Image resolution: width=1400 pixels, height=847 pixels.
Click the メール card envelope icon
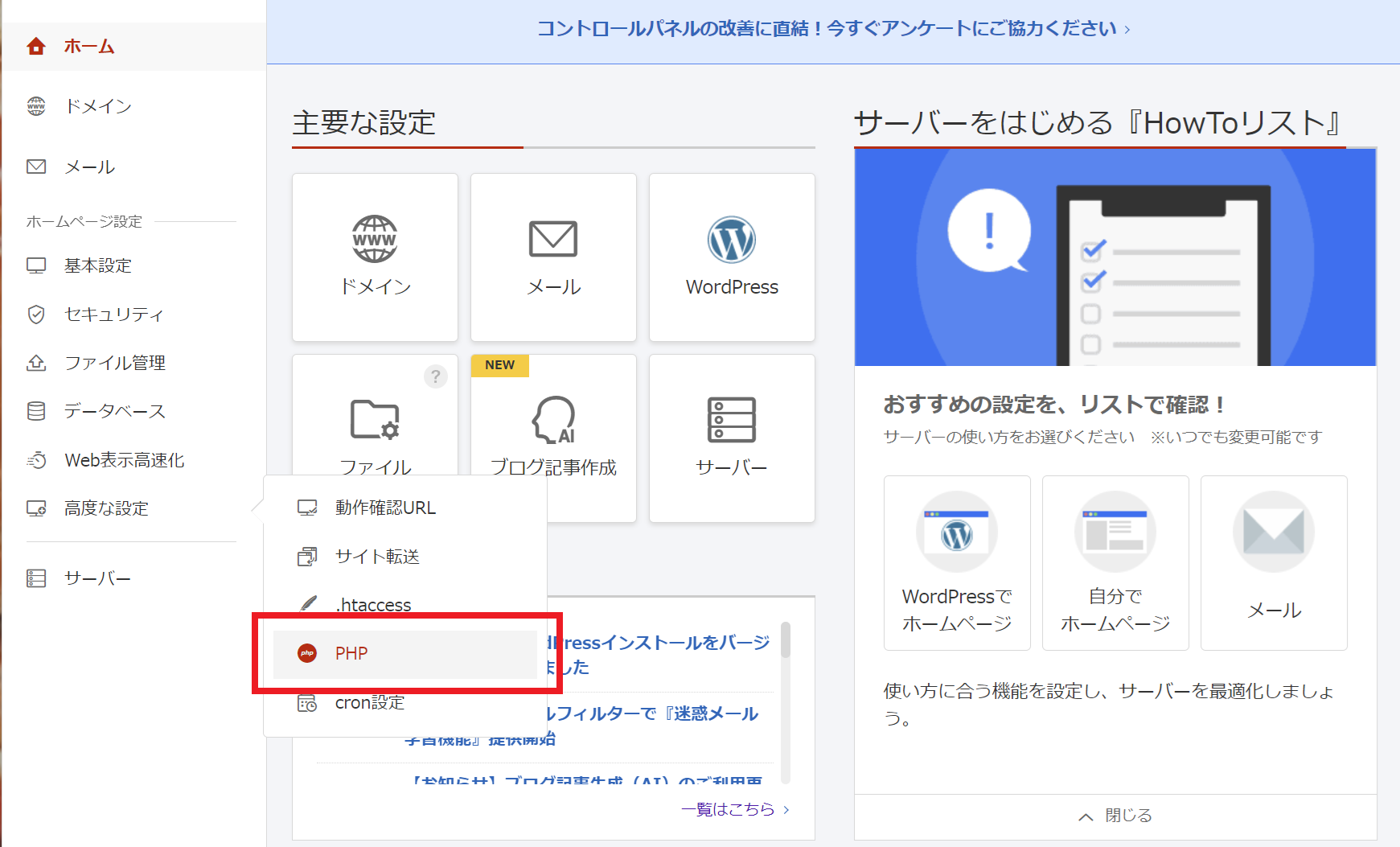coord(553,239)
